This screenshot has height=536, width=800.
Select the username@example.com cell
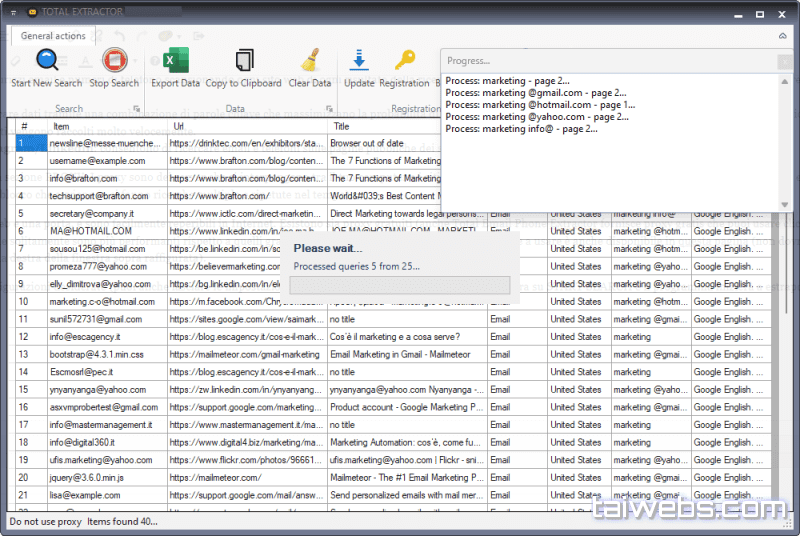pyautogui.click(x=107, y=161)
